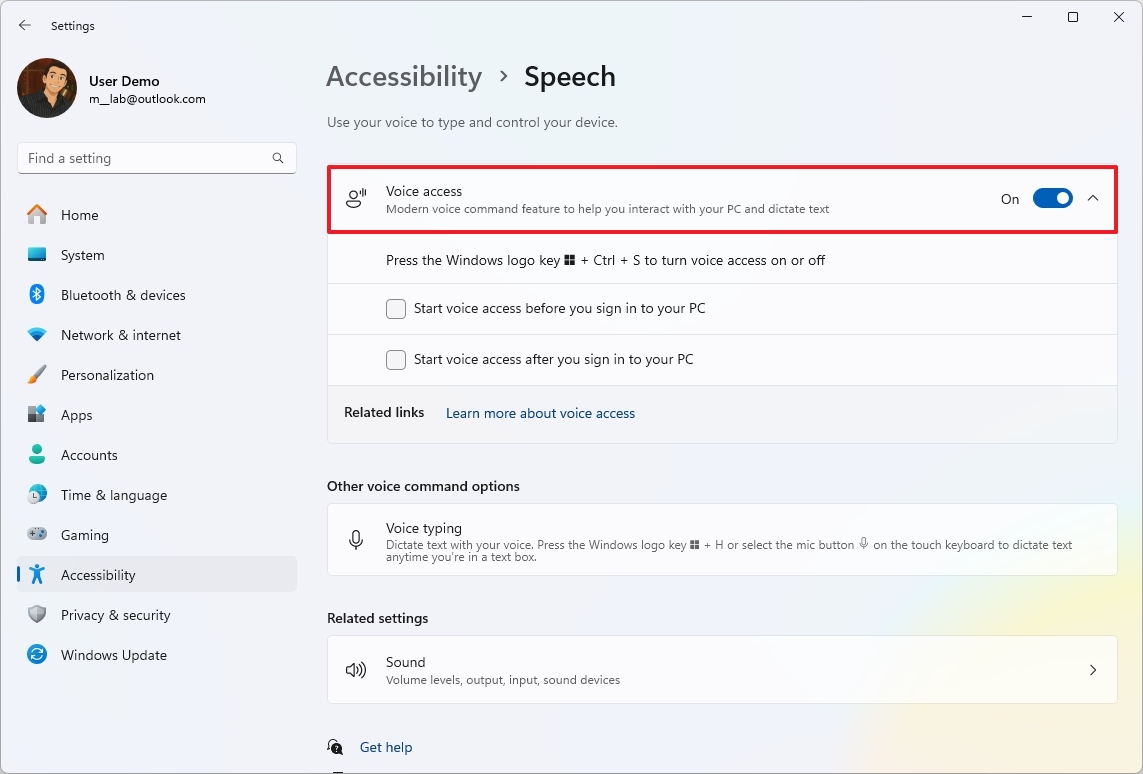Collapse the Voice access section chevron
Screen dimensions: 1143x774
1093,198
